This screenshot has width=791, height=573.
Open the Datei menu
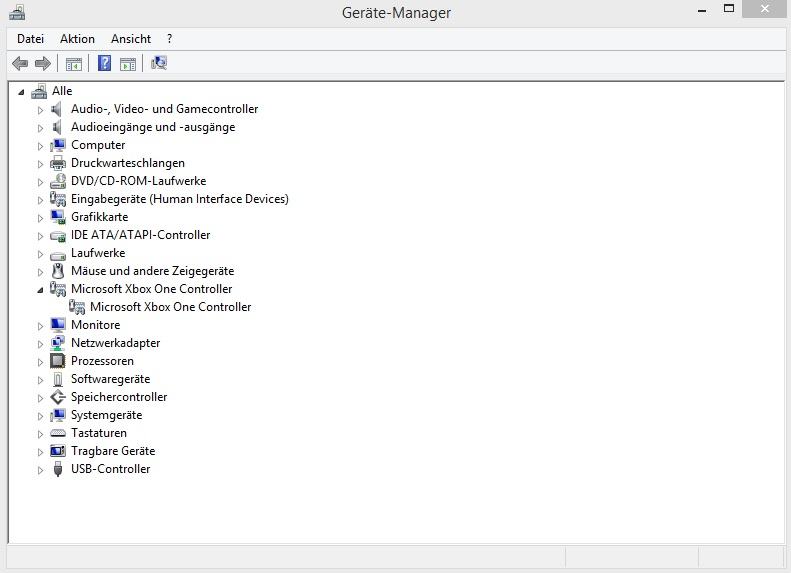(x=31, y=39)
